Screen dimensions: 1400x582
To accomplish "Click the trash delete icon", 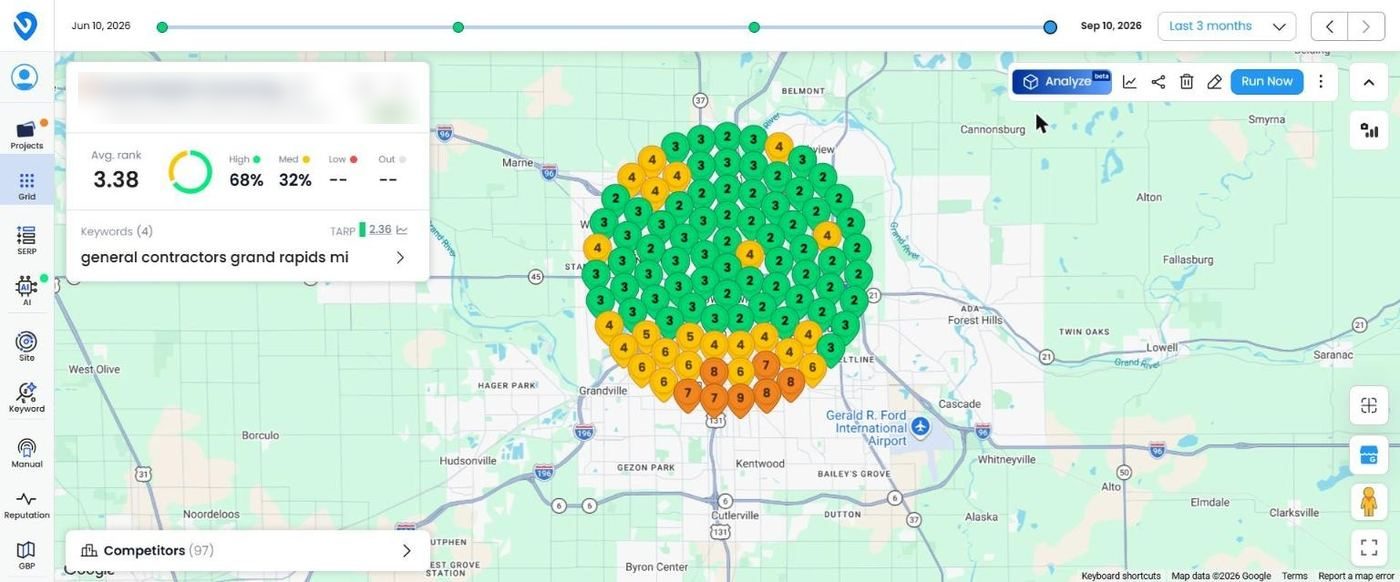I will point(1186,82).
